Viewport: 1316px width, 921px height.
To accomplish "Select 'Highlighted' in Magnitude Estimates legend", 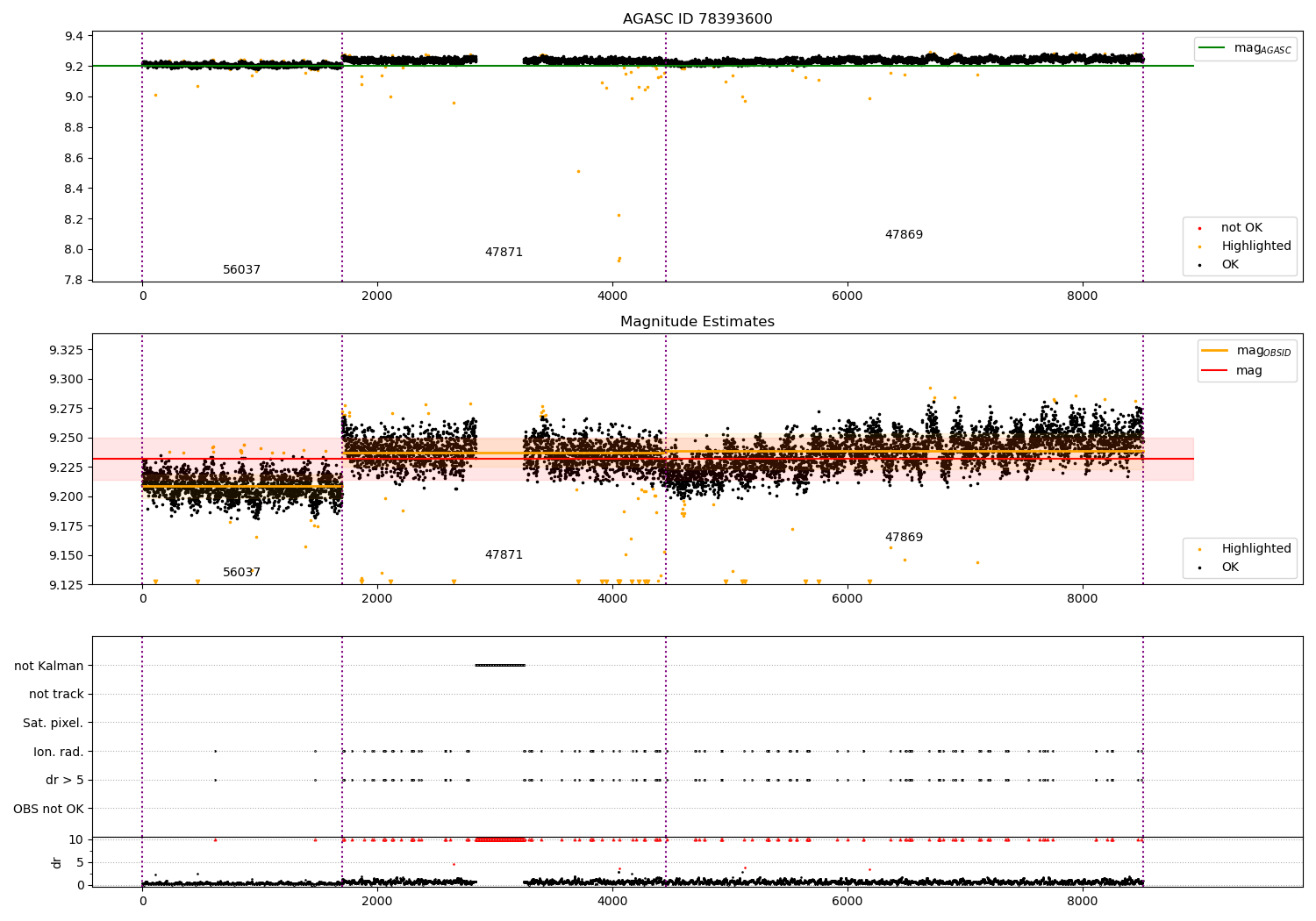I will click(1256, 549).
